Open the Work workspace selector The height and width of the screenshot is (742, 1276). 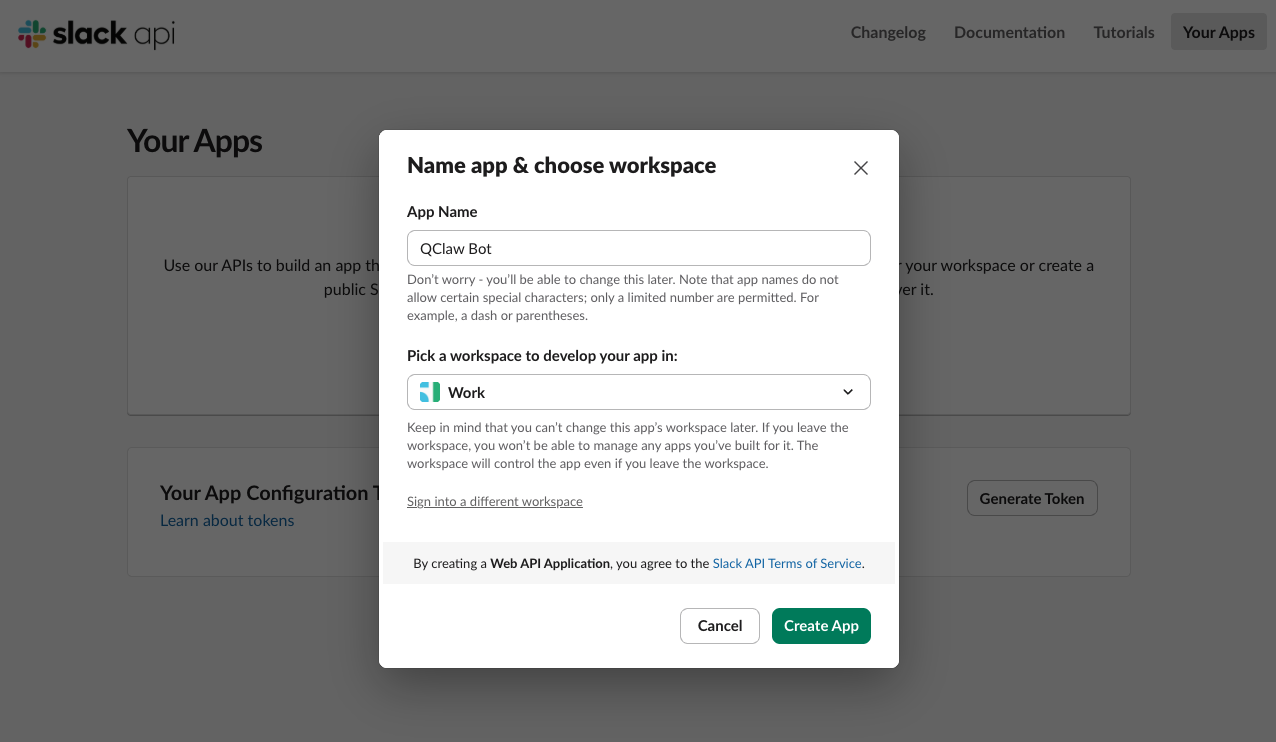tap(638, 392)
